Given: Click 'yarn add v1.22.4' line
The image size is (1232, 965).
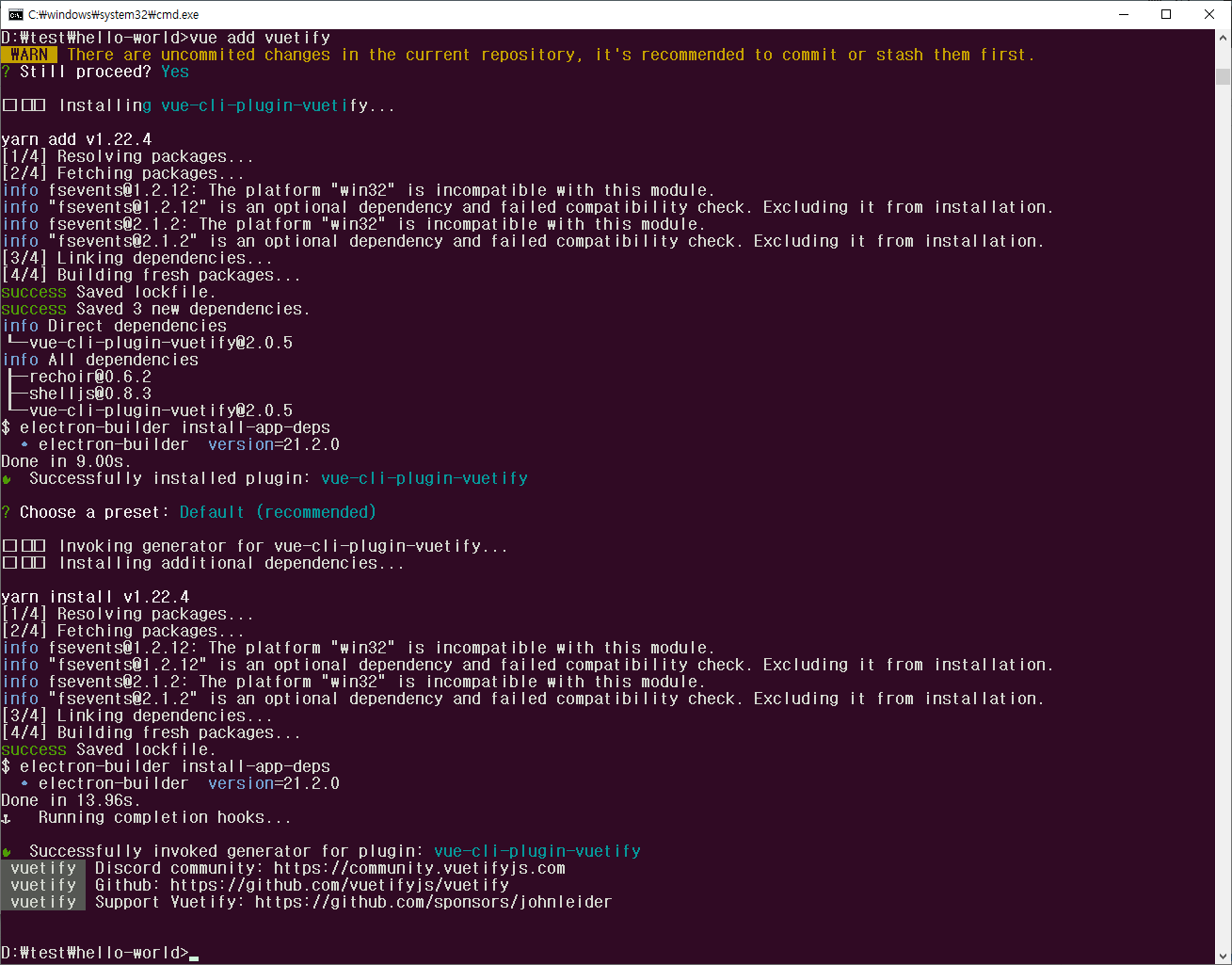Looking at the screenshot, I should point(76,139).
